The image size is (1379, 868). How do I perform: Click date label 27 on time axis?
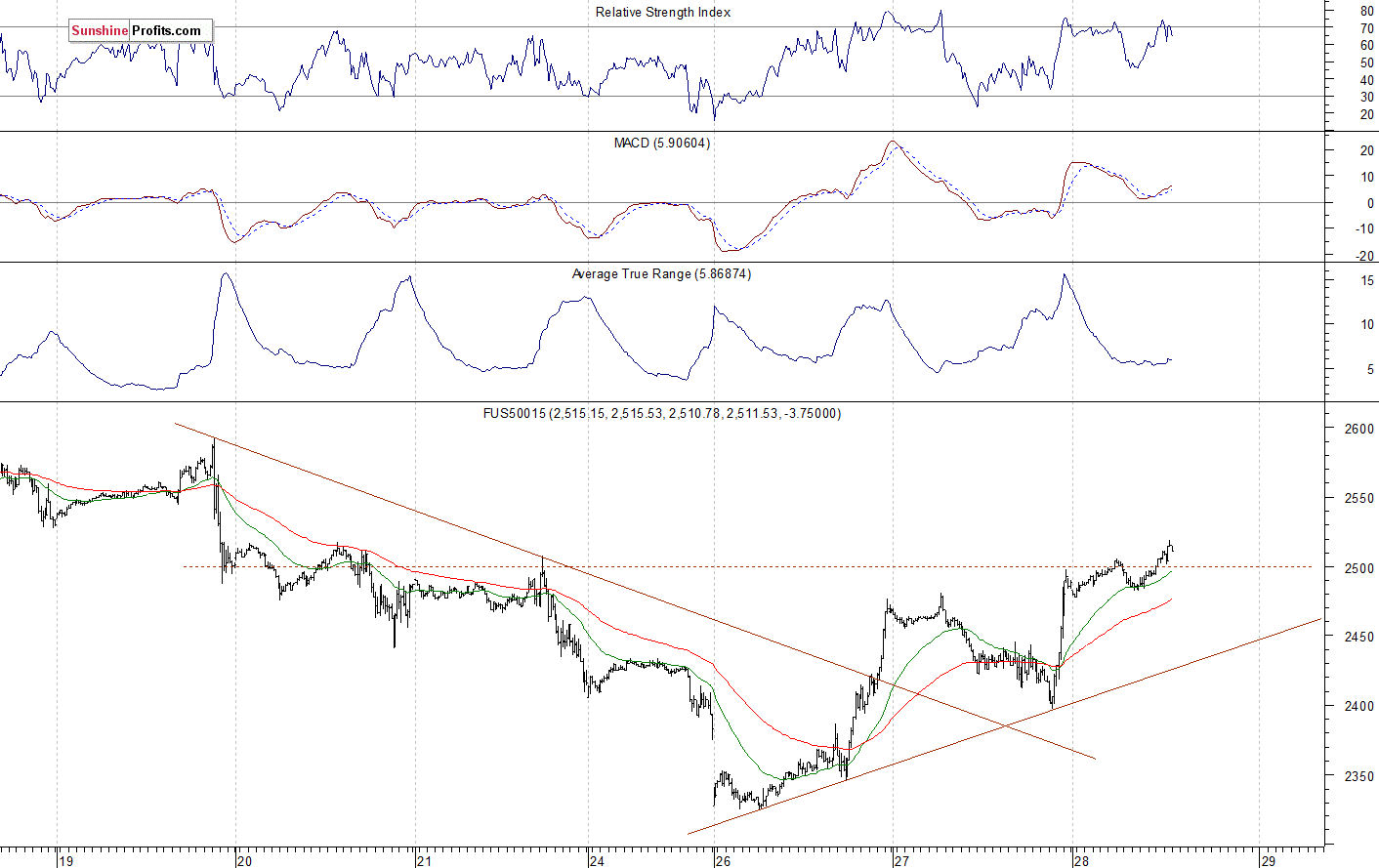point(901,861)
